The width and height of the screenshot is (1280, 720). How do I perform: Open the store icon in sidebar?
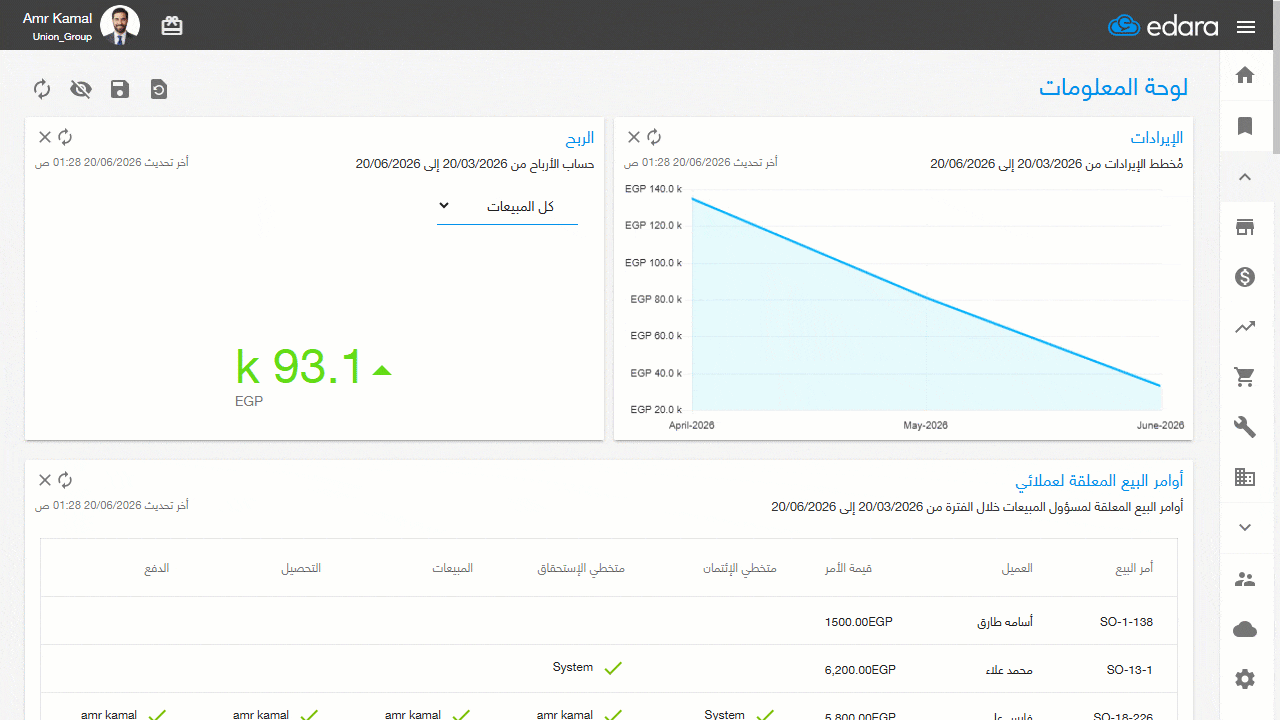click(1245, 227)
